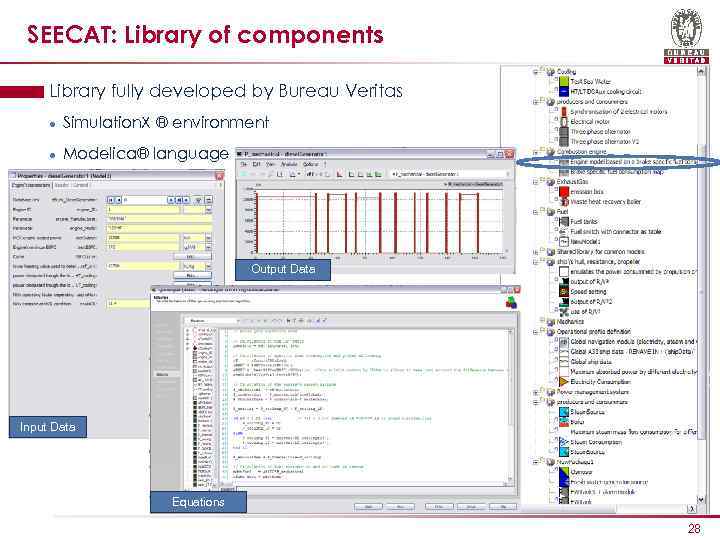The image size is (720, 540).
Task: Click the colored cubes icon in equations window
Action: pos(511,302)
